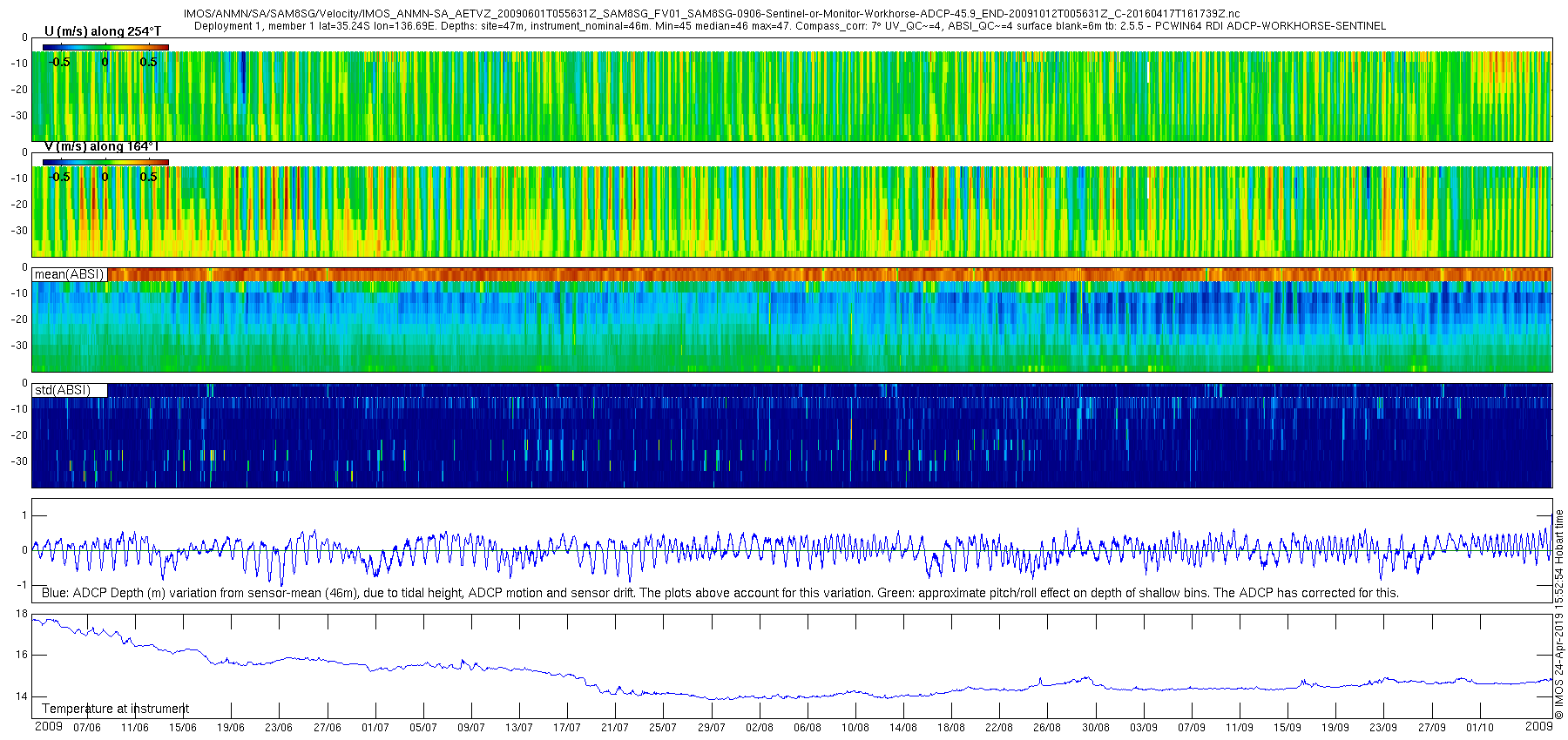Click the '23/06' date tick label

pos(279,728)
